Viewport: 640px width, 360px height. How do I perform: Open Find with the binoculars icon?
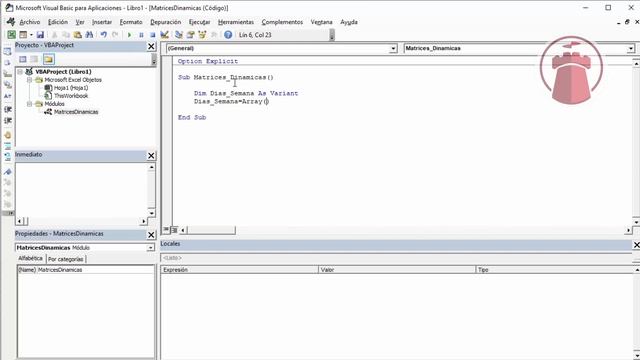click(89, 35)
